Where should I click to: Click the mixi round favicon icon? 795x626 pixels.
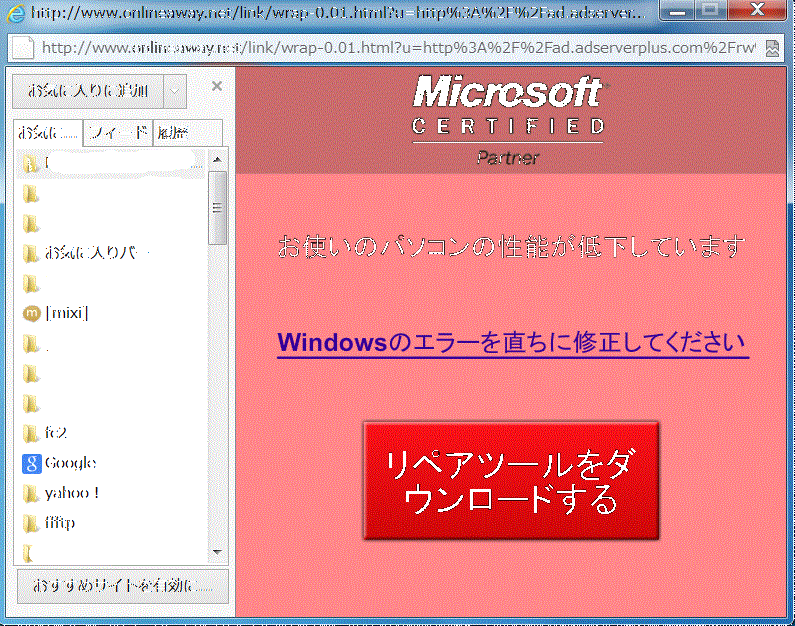(x=31, y=314)
